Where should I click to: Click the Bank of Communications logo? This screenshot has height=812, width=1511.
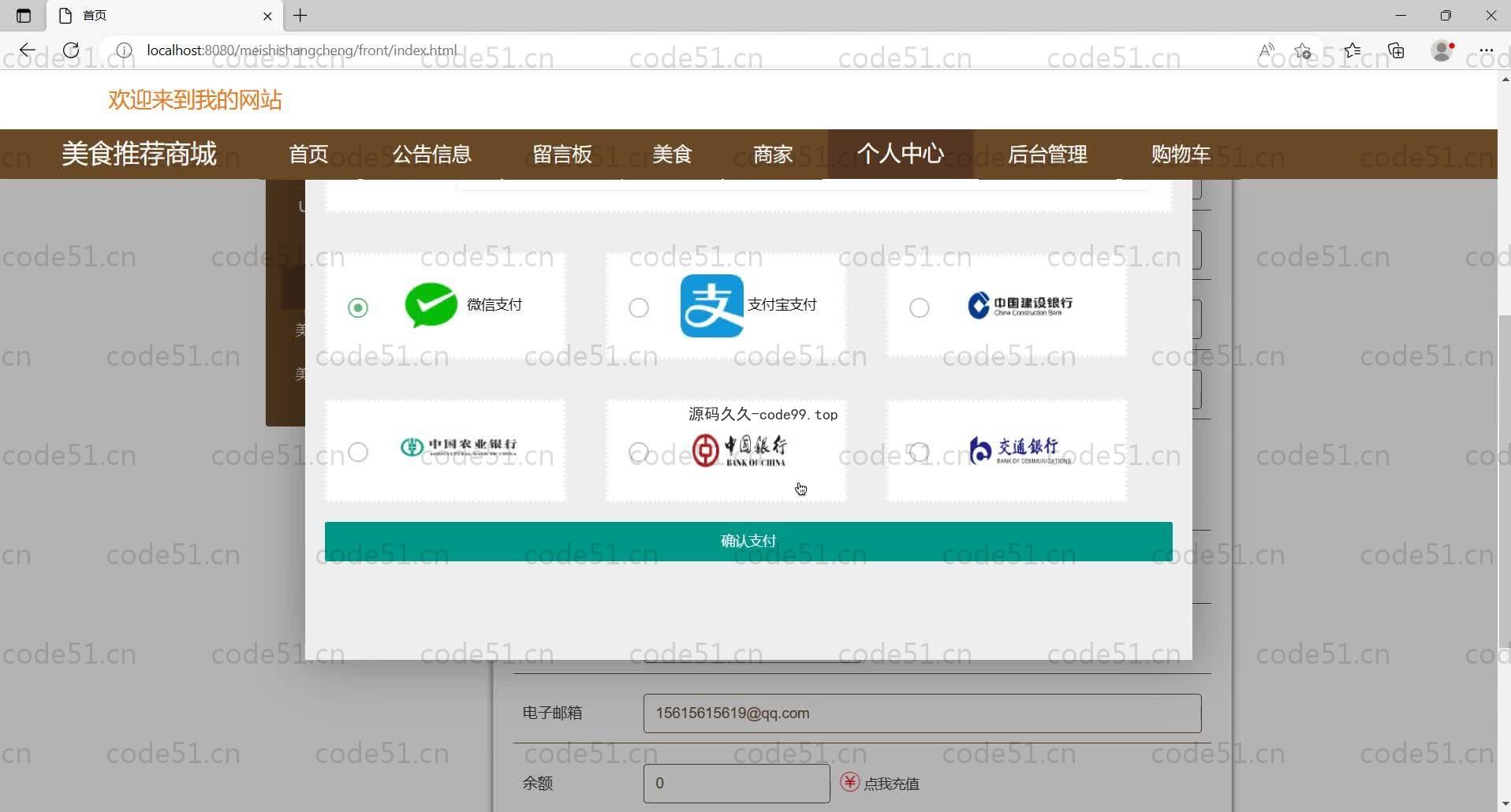point(1020,450)
